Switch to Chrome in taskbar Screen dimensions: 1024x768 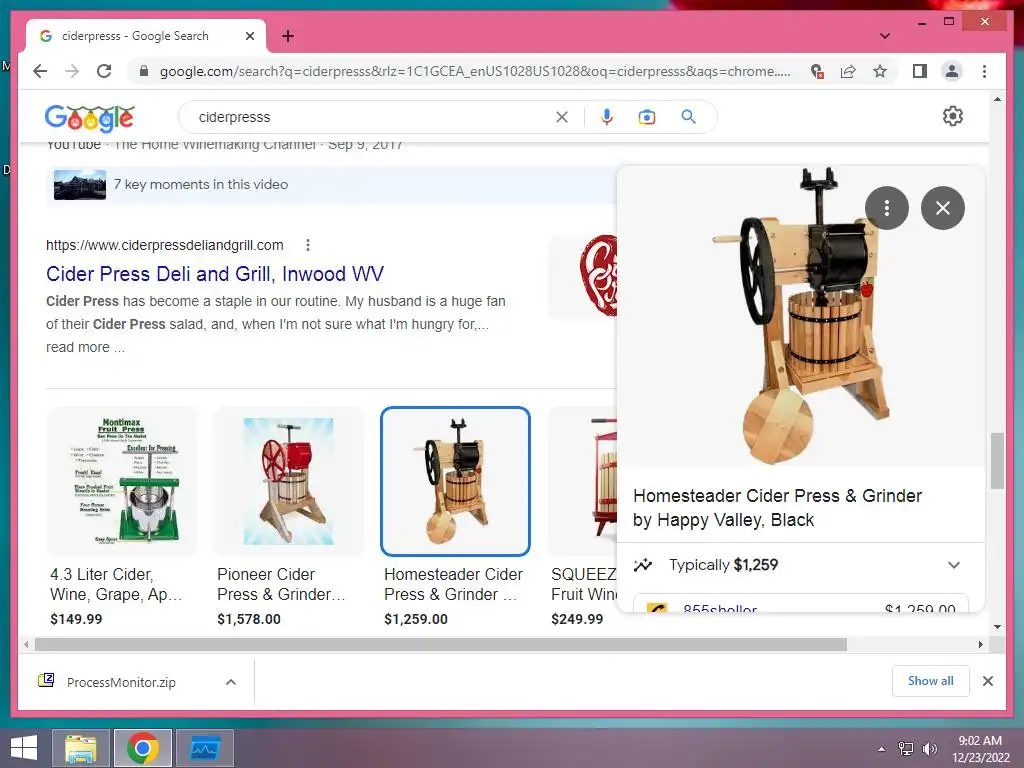142,748
